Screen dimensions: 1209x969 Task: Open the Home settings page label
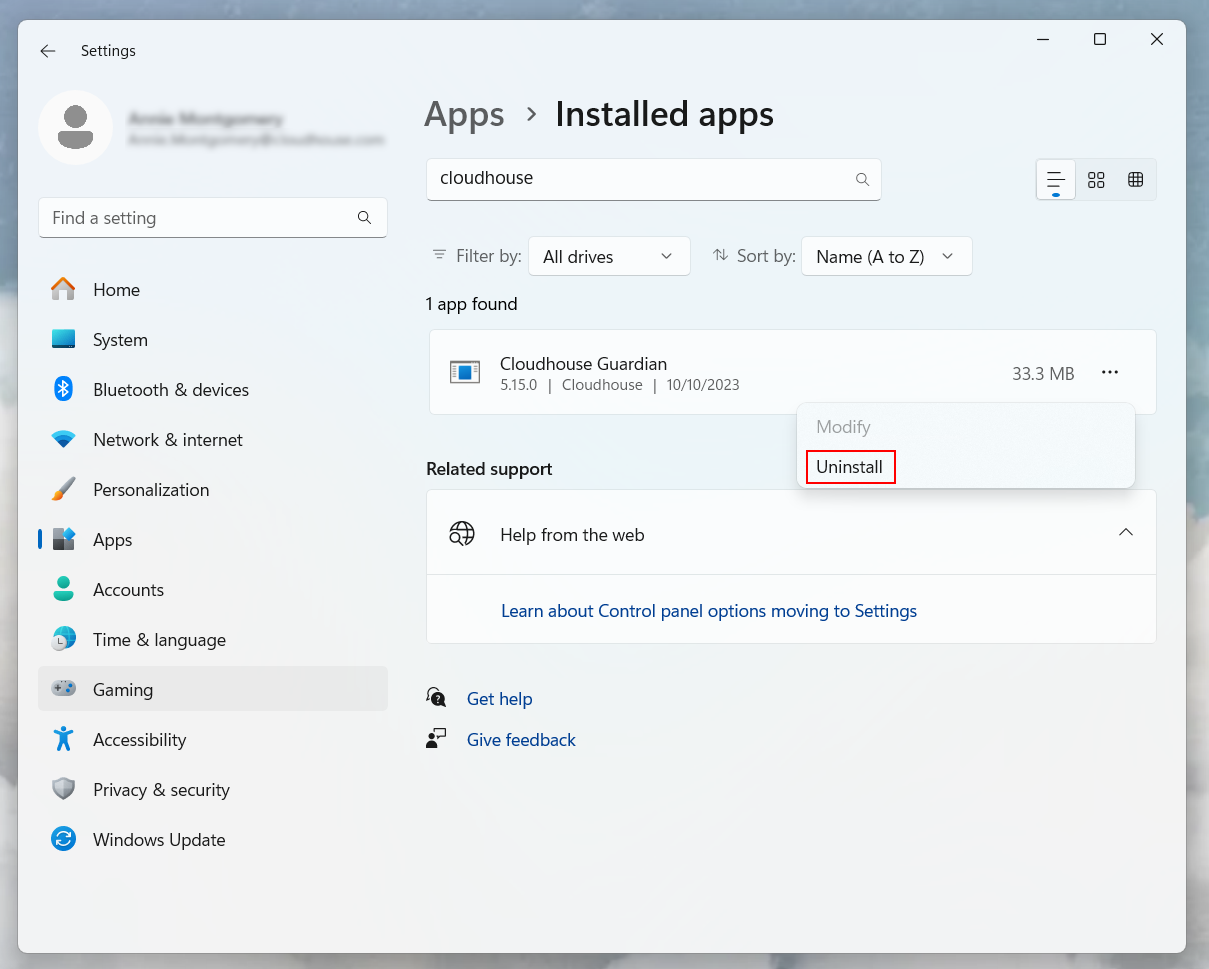coord(116,290)
